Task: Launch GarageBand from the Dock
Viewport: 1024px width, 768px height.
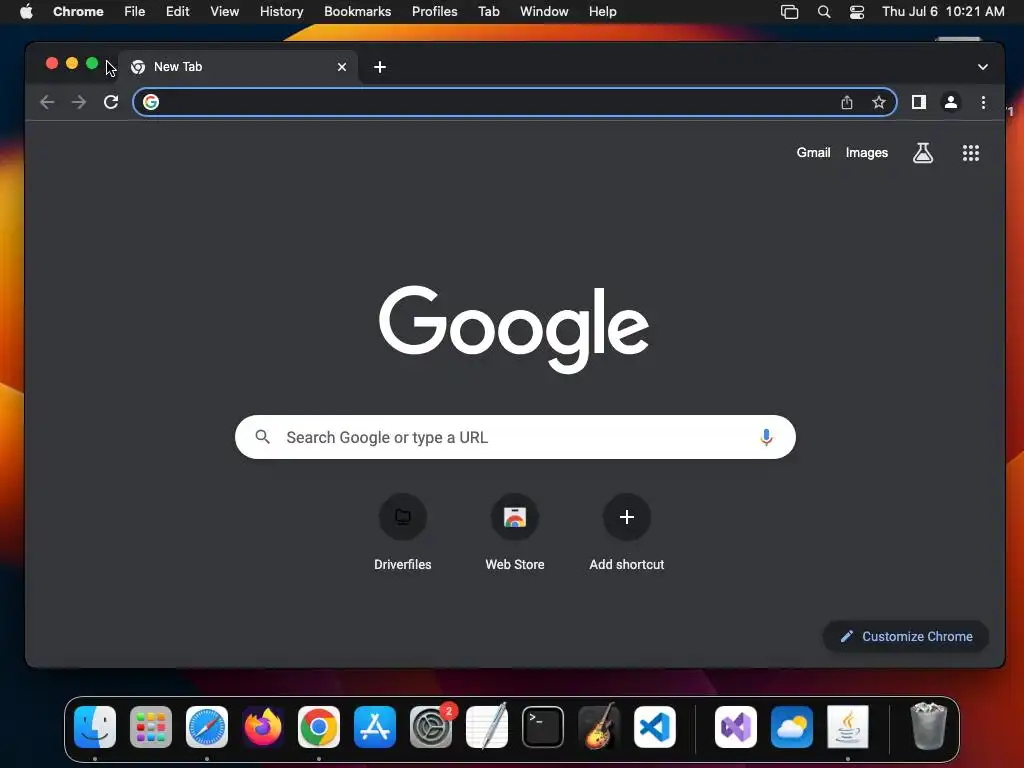Action: click(599, 726)
